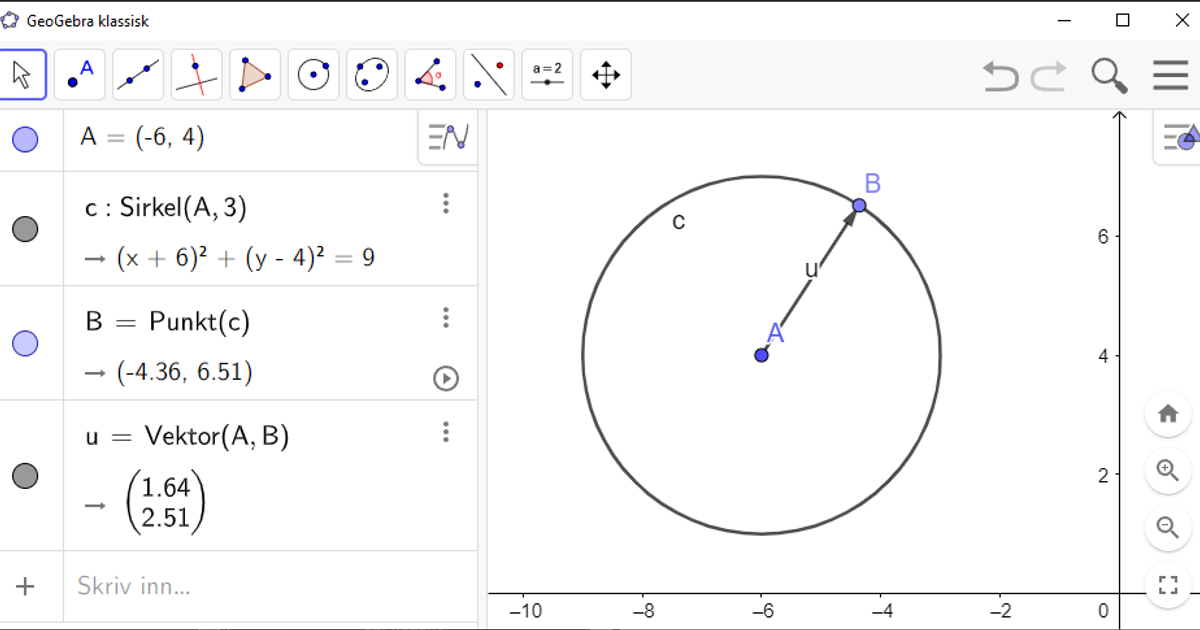Click the Skriv inn input field
This screenshot has width=1200, height=630.
200,586
